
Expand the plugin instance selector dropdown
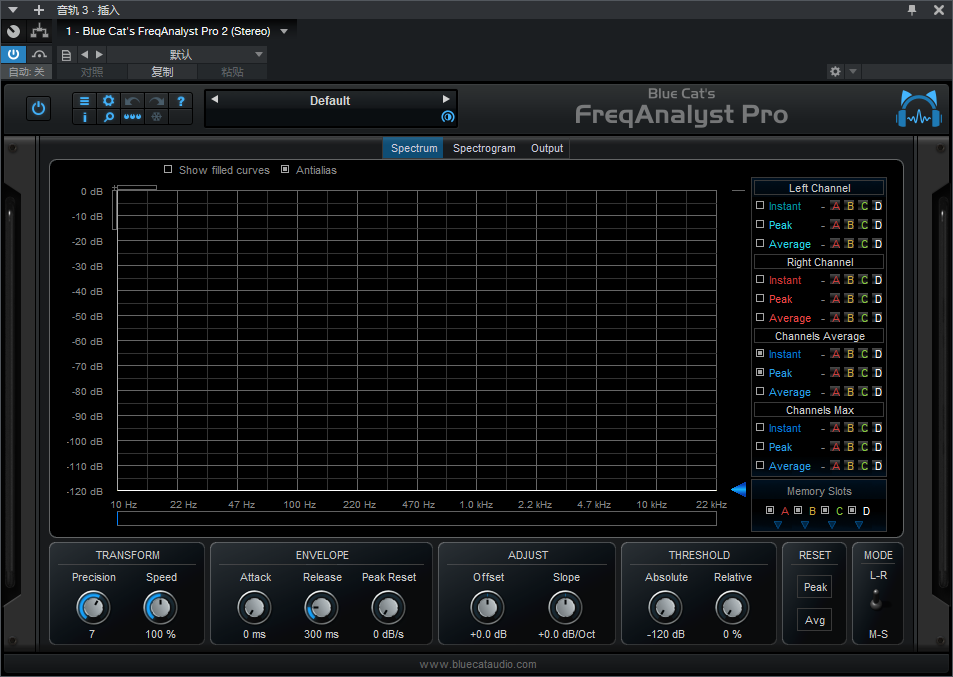pyautogui.click(x=284, y=31)
